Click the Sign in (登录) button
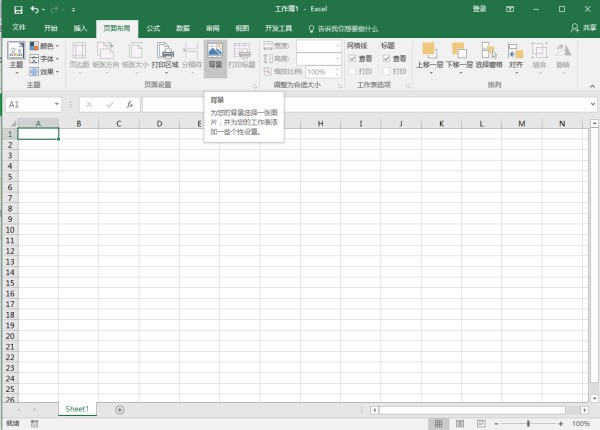 pyautogui.click(x=479, y=9)
